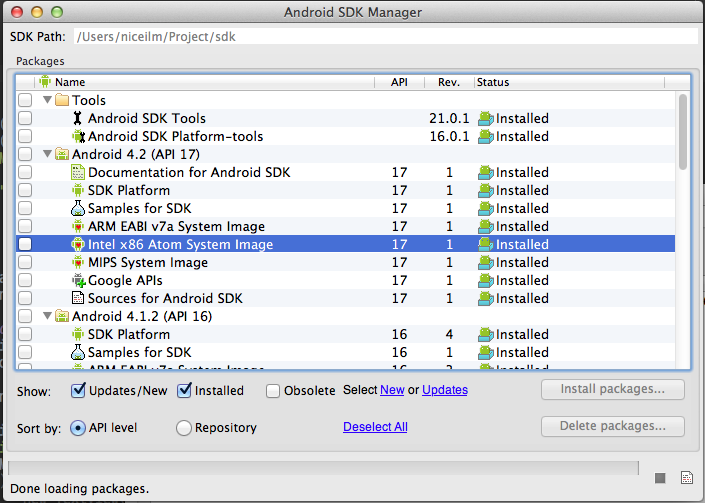705x503 pixels.
Task: Click the wrench icon for Android SDK Tools
Action: (x=78, y=118)
